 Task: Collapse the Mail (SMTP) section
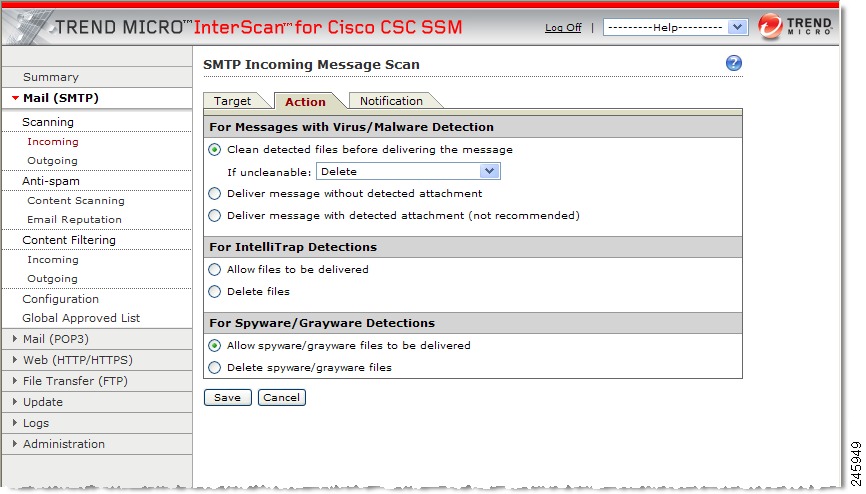(x=15, y=98)
